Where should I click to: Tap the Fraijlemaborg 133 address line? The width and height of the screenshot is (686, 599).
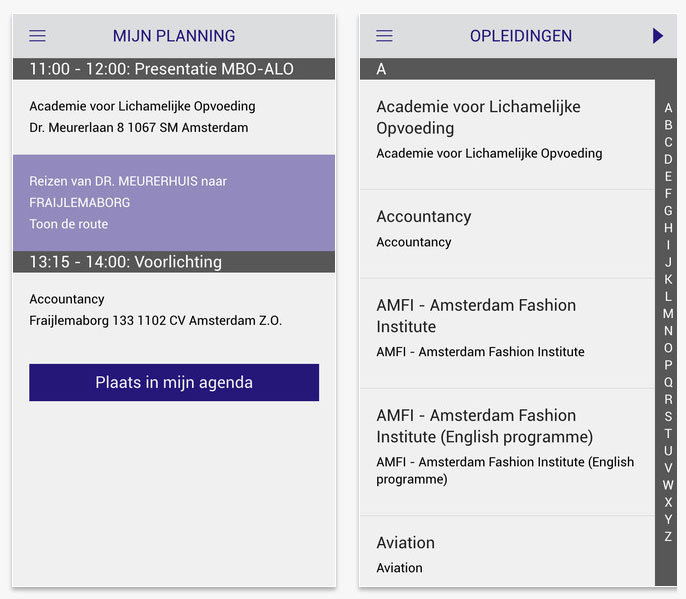[156, 321]
